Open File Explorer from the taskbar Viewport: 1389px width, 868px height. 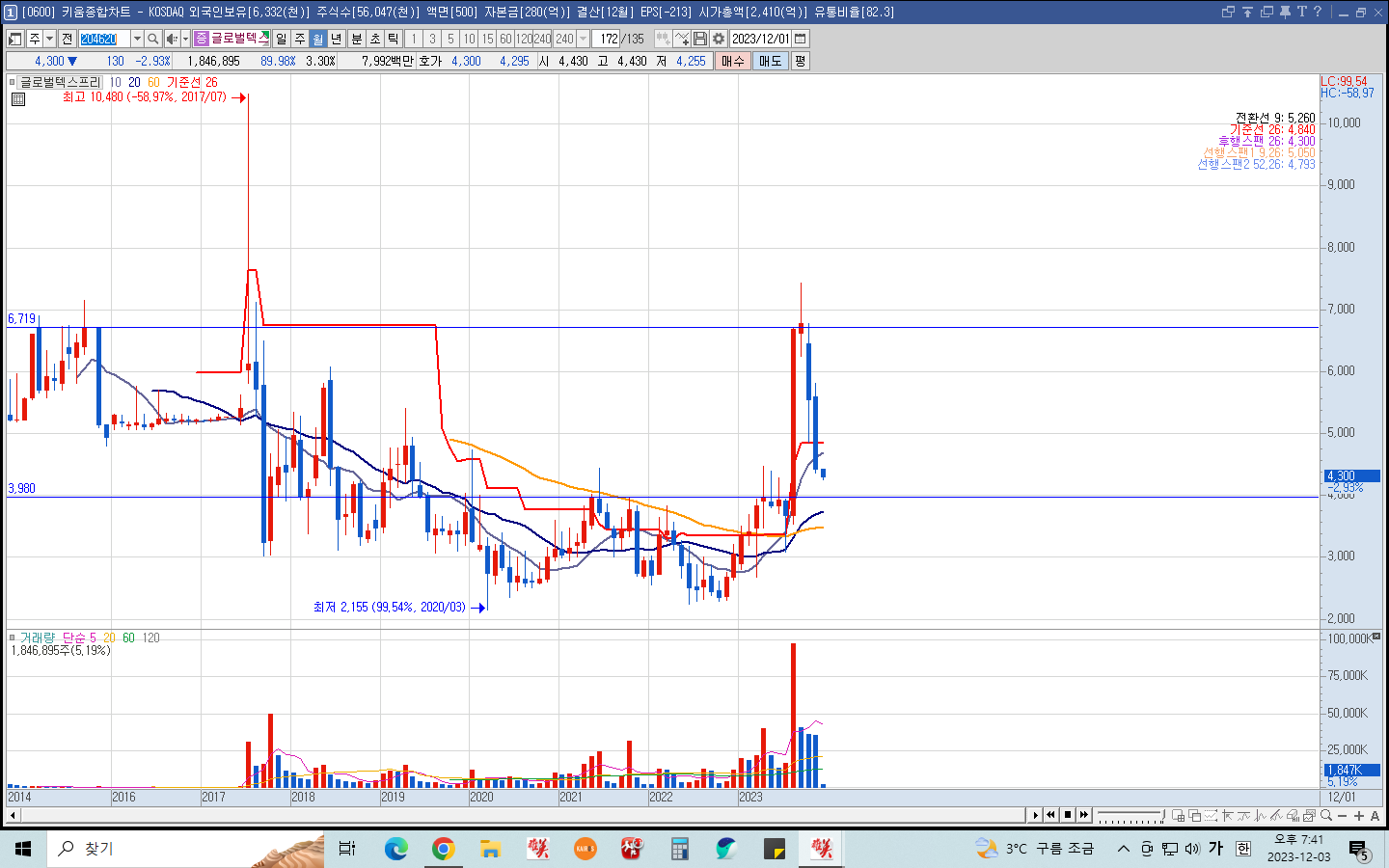490,849
